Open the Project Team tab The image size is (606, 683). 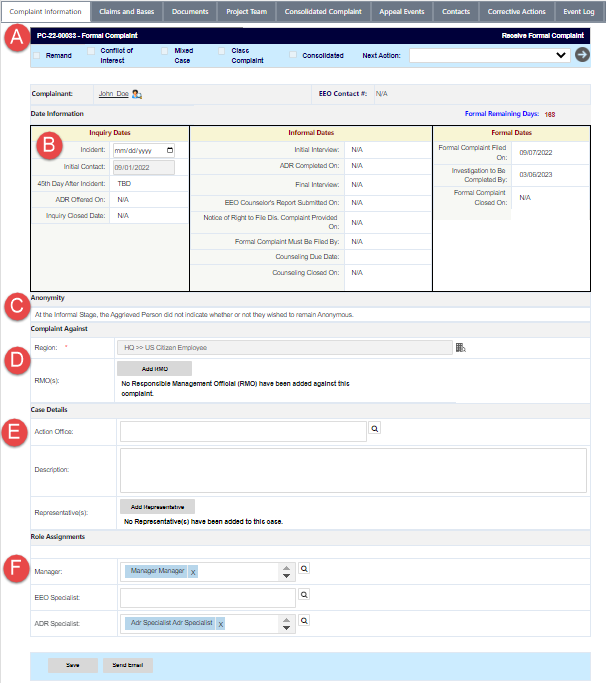coord(247,12)
